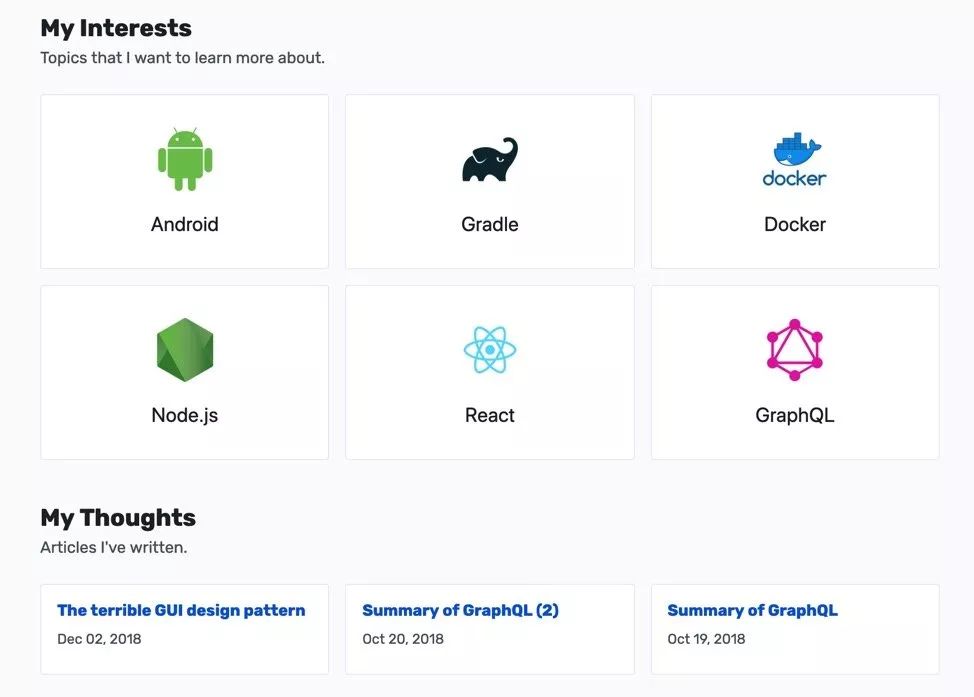Open "The terrible GUI design pattern" article
The height and width of the screenshot is (697, 974).
[x=181, y=610]
